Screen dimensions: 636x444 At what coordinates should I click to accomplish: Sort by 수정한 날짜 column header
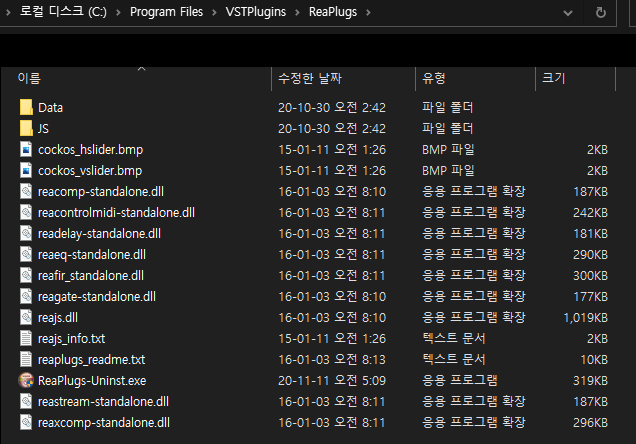(310, 78)
